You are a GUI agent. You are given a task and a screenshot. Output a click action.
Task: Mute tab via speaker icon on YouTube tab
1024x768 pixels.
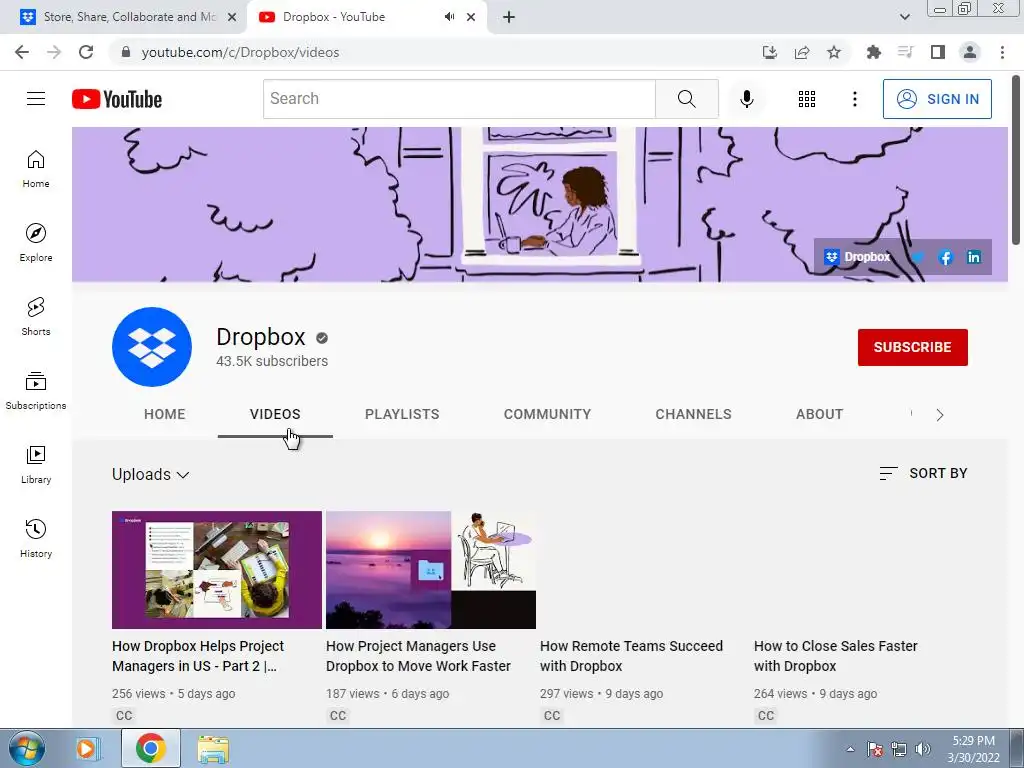449,17
